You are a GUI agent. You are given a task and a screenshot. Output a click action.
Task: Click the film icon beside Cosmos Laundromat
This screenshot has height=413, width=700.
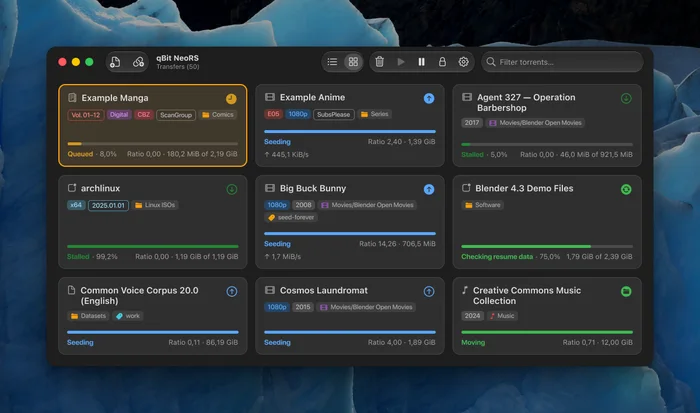(270, 290)
